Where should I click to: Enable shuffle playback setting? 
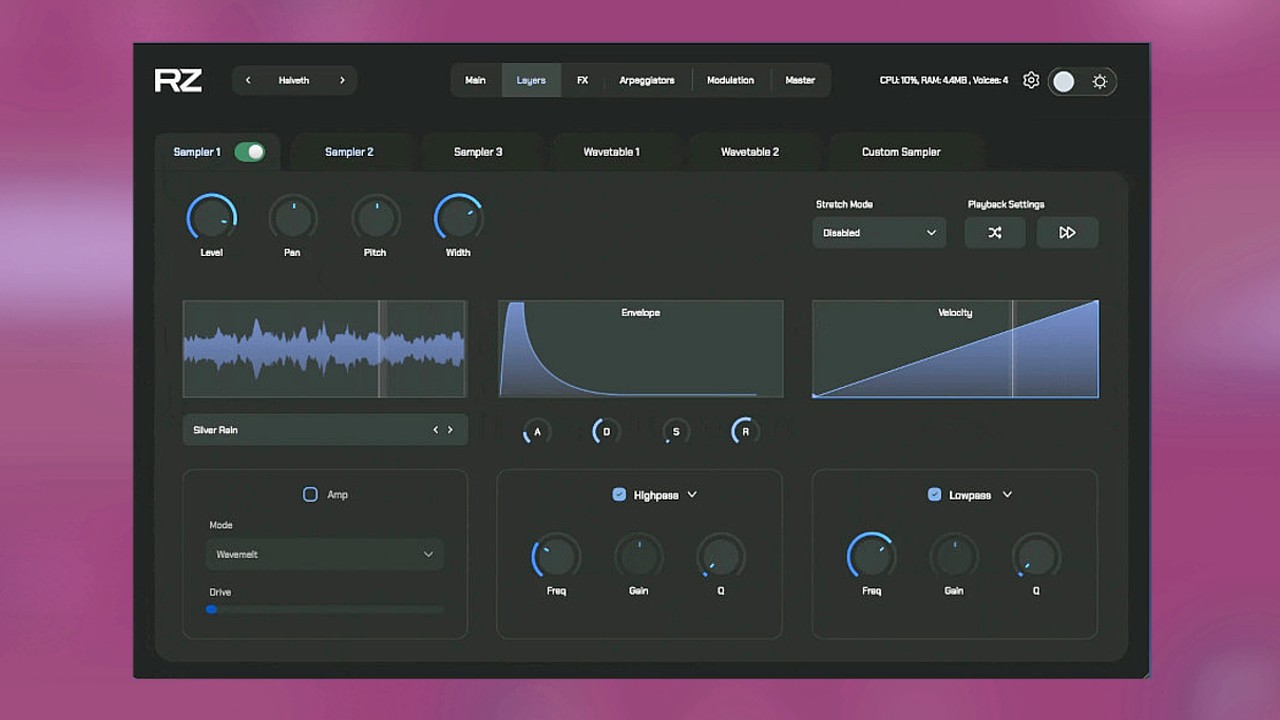click(995, 232)
